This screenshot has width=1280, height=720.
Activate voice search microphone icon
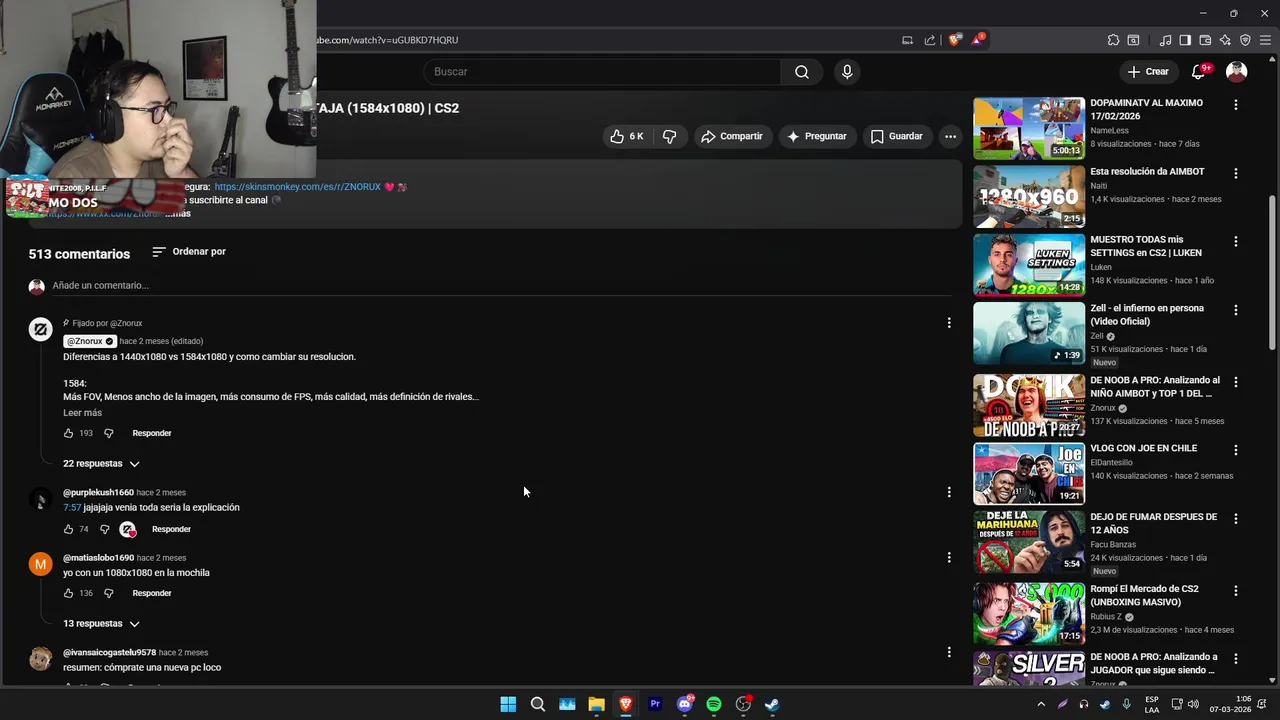point(847,72)
